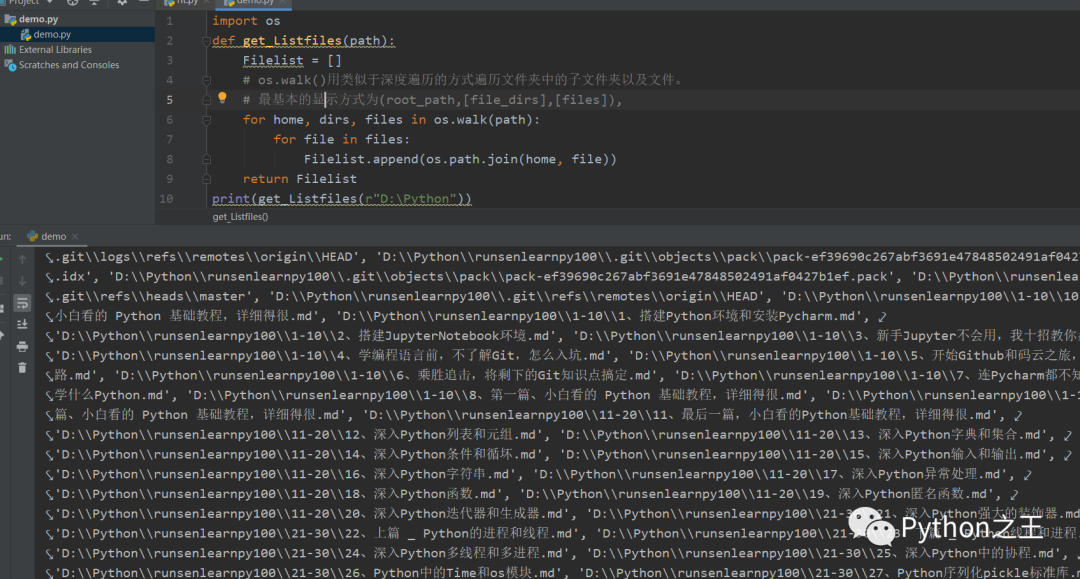Collapse the for loop fold on line 6
Screen dimensions: 1080x579
point(206,120)
